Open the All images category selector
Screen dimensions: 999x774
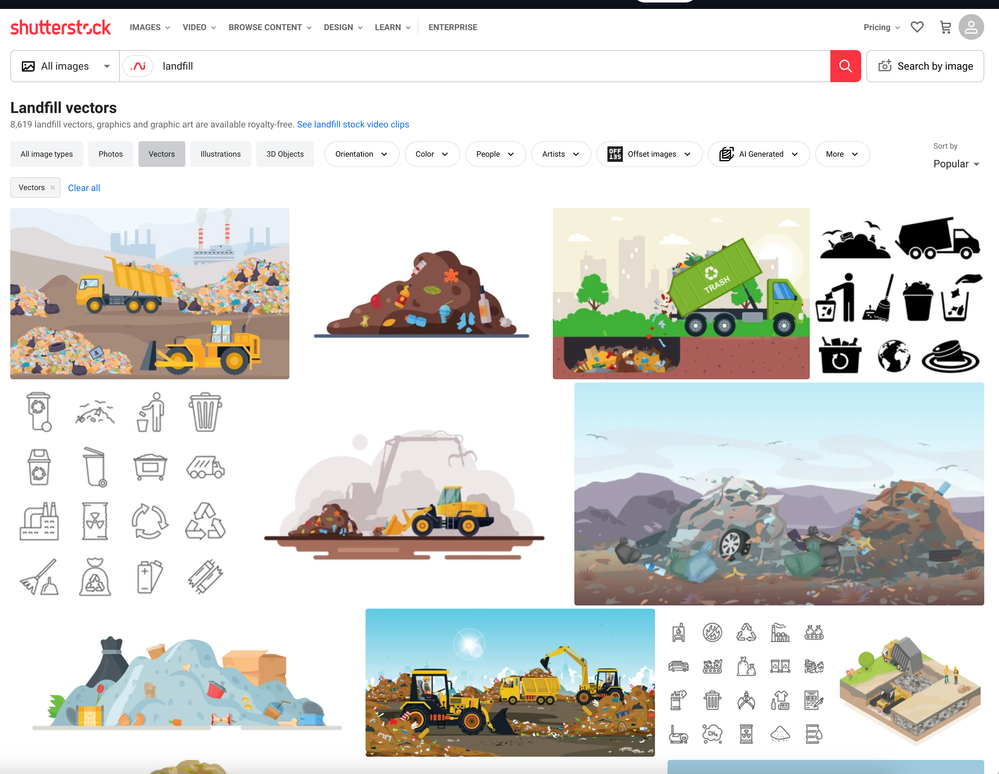pyautogui.click(x=64, y=65)
